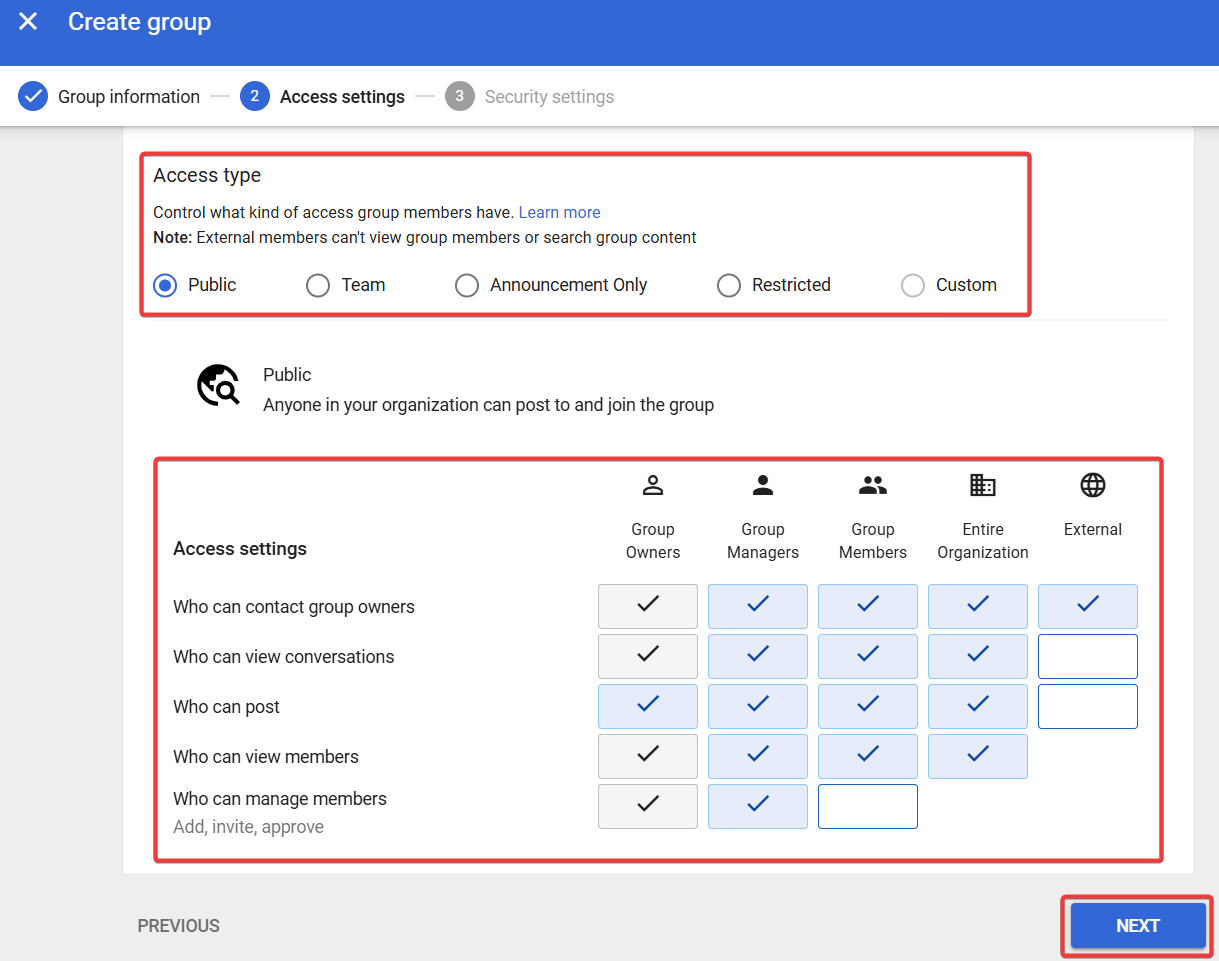This screenshot has width=1219, height=961.
Task: Click the NEXT button
Action: coord(1138,926)
